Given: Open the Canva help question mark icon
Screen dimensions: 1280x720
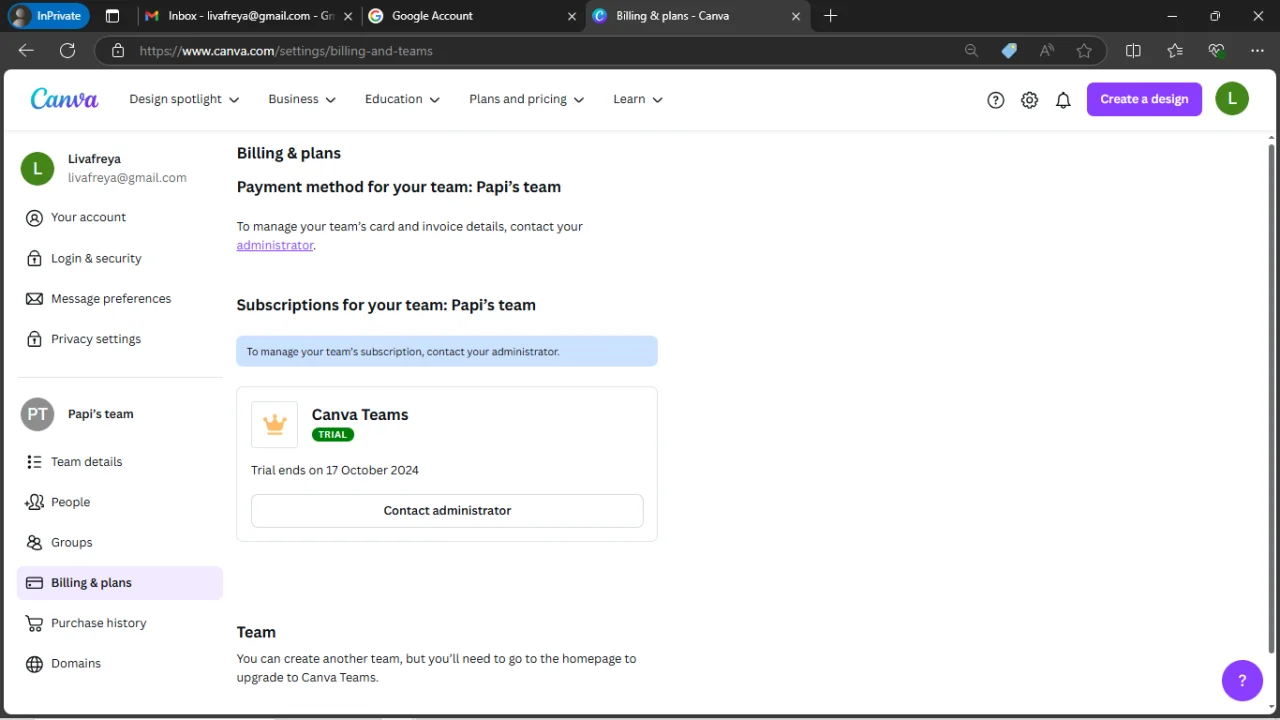Looking at the screenshot, I should click(x=995, y=99).
